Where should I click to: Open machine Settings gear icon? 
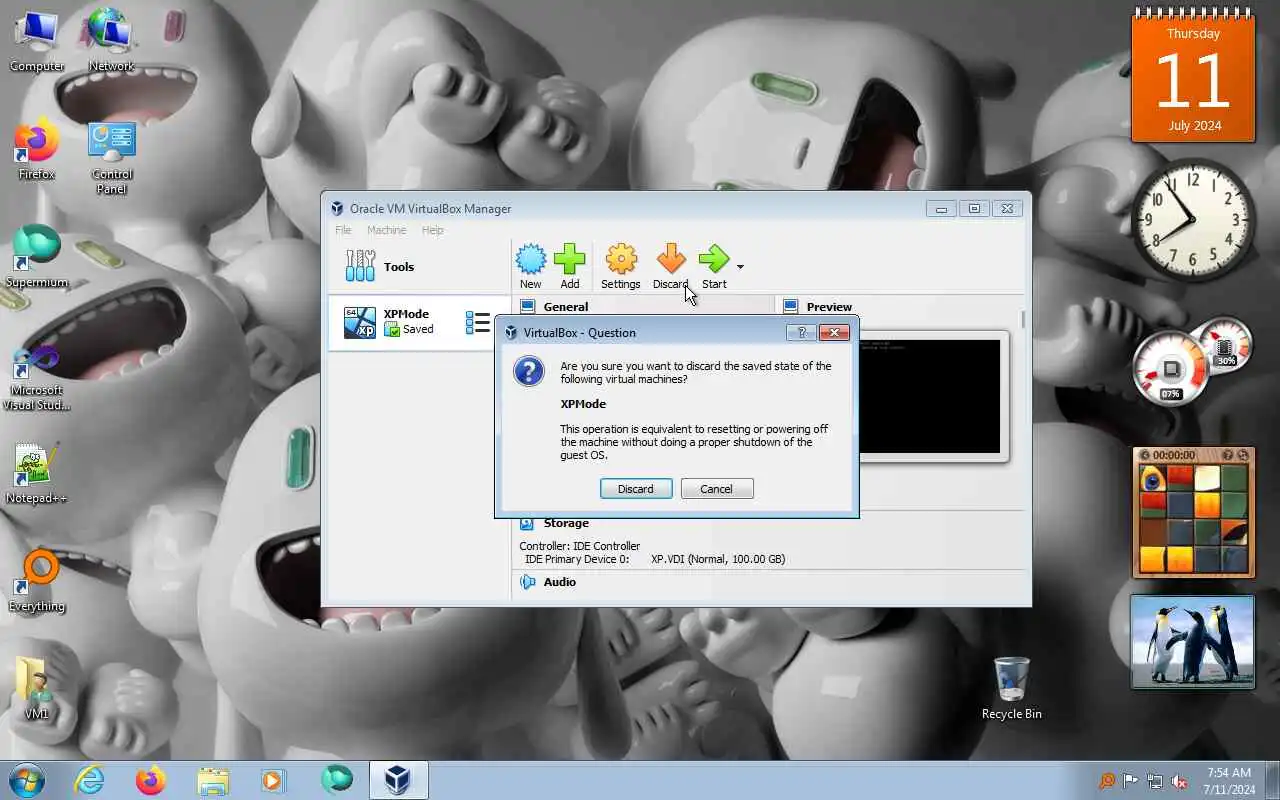tap(621, 259)
